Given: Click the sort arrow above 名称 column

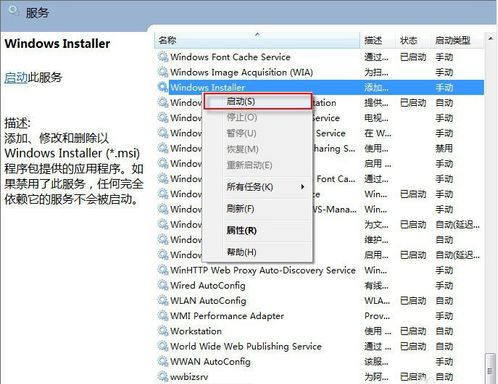Looking at the screenshot, I should click(257, 34).
